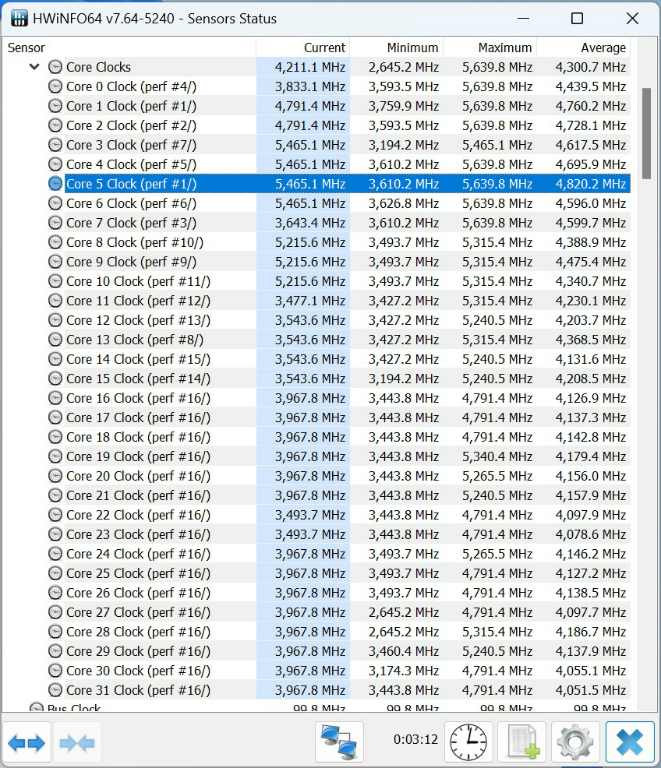Click Core 0 current value 3,833.1 MHz

coord(310,87)
